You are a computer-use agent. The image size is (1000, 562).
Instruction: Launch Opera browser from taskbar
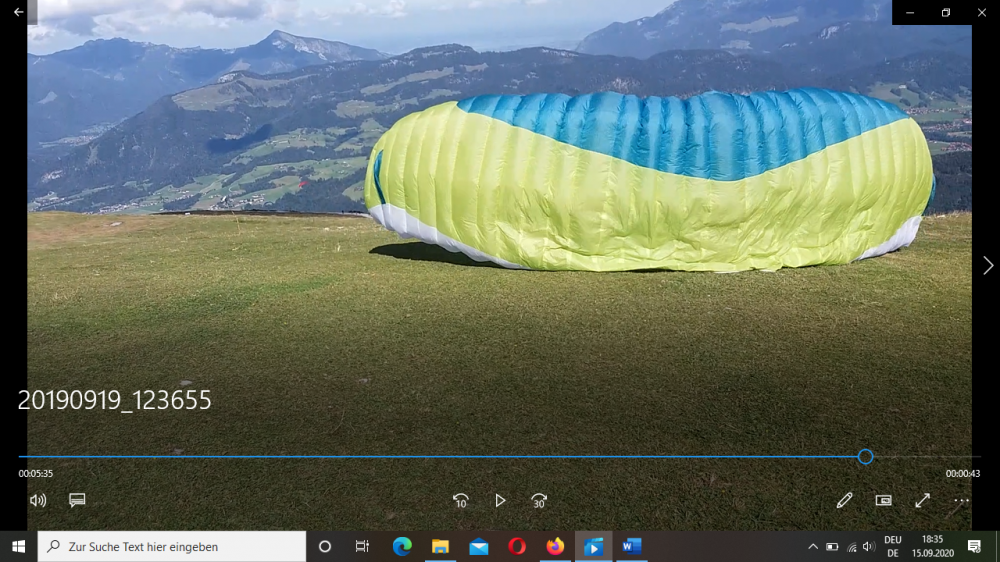point(517,547)
